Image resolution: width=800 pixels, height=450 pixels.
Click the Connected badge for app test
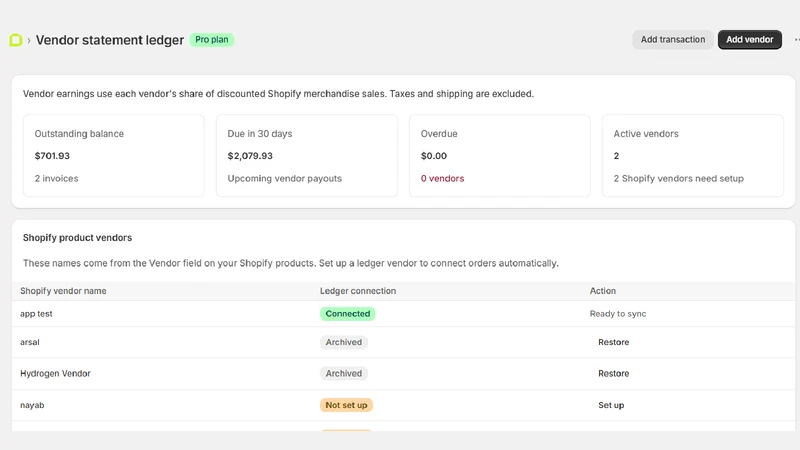click(347, 314)
